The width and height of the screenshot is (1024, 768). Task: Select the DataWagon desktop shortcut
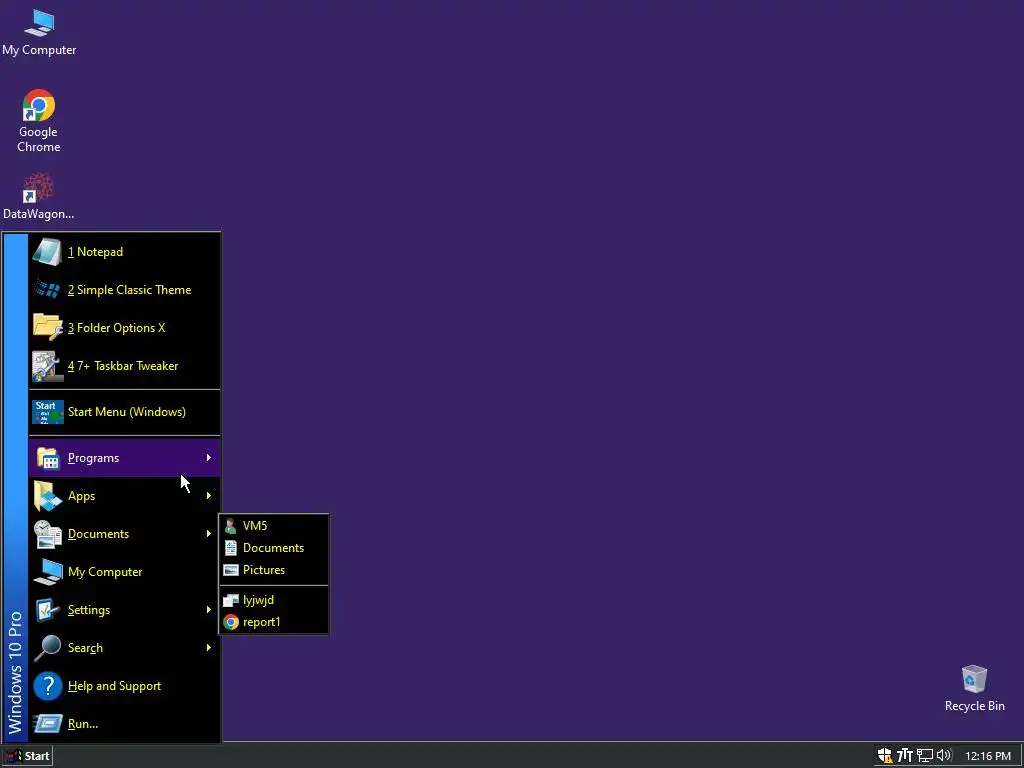coord(39,196)
